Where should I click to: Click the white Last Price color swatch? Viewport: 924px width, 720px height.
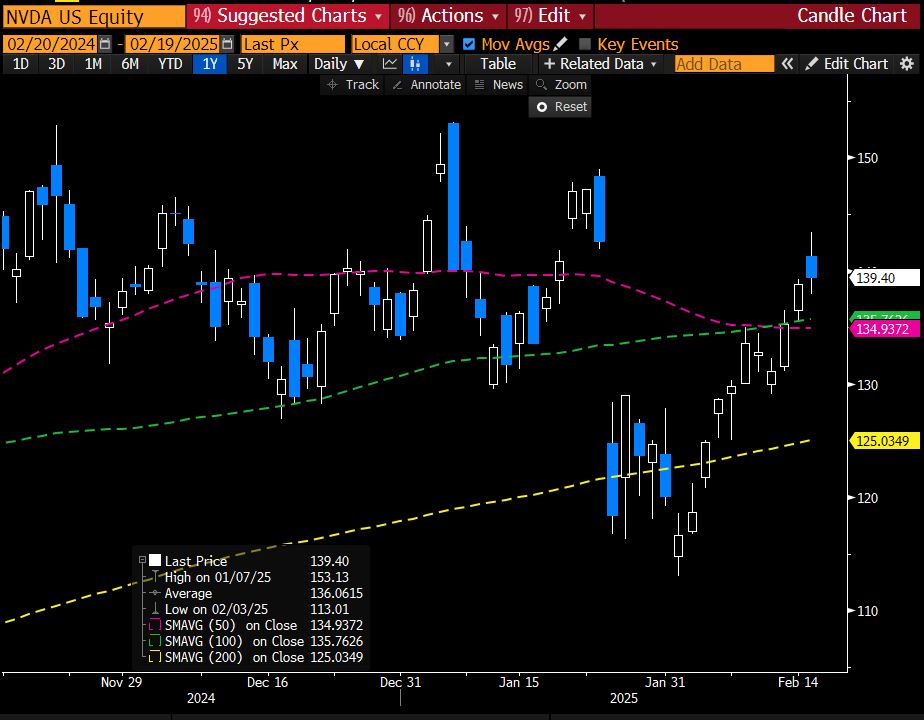click(155, 560)
